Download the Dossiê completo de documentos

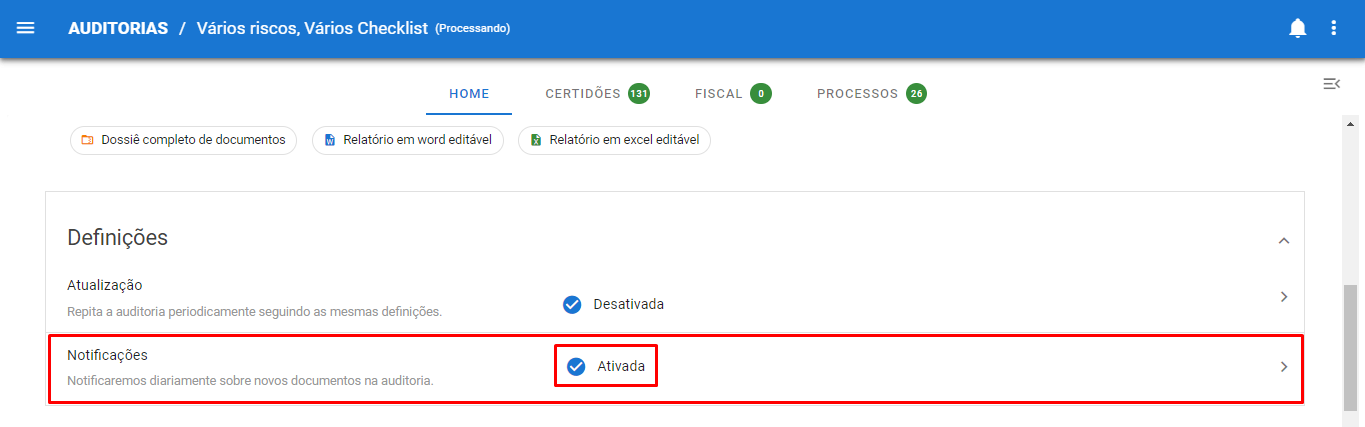[183, 140]
